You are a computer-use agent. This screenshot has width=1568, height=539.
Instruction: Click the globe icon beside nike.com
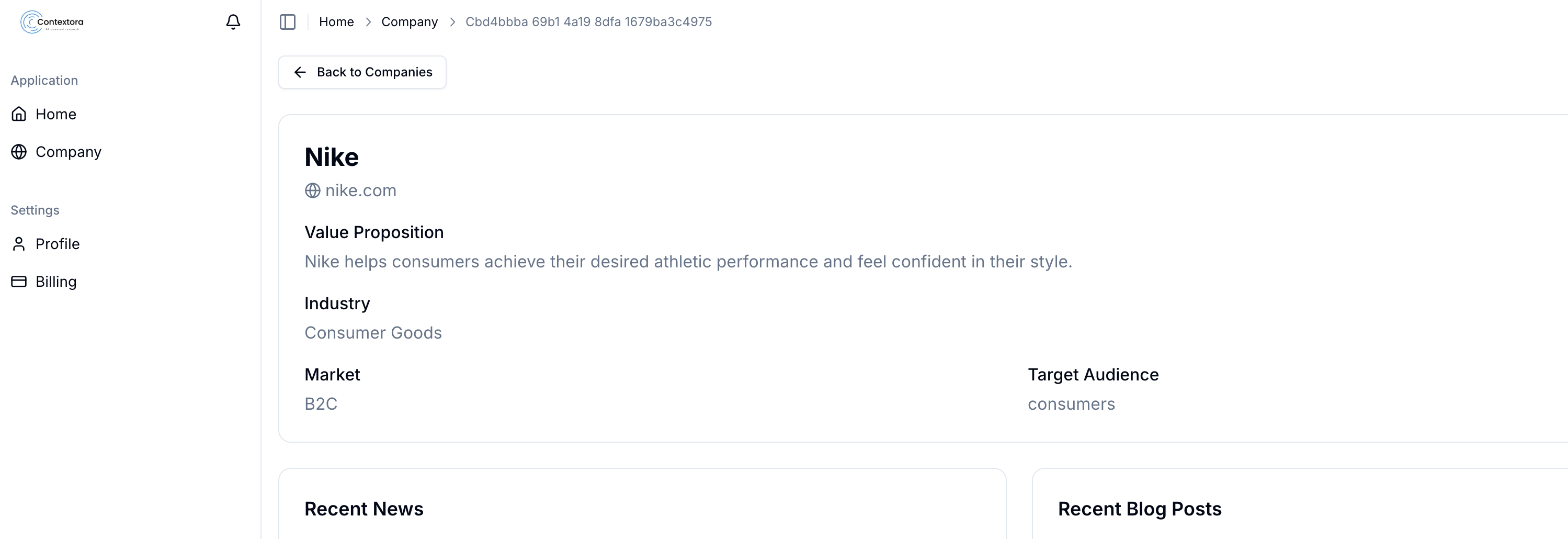click(312, 190)
